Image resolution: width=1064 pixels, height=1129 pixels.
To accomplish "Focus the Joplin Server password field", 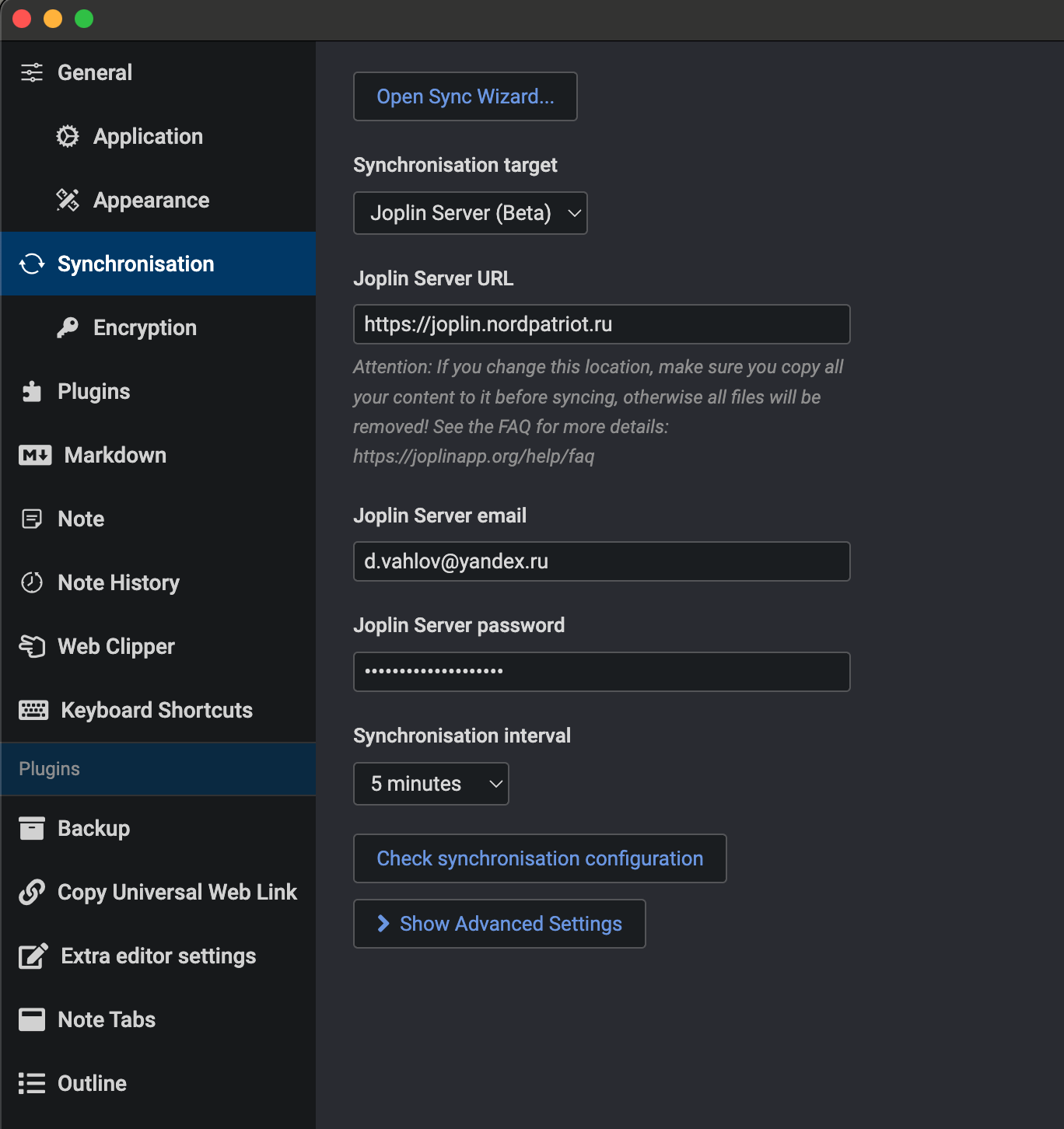I will tap(602, 672).
